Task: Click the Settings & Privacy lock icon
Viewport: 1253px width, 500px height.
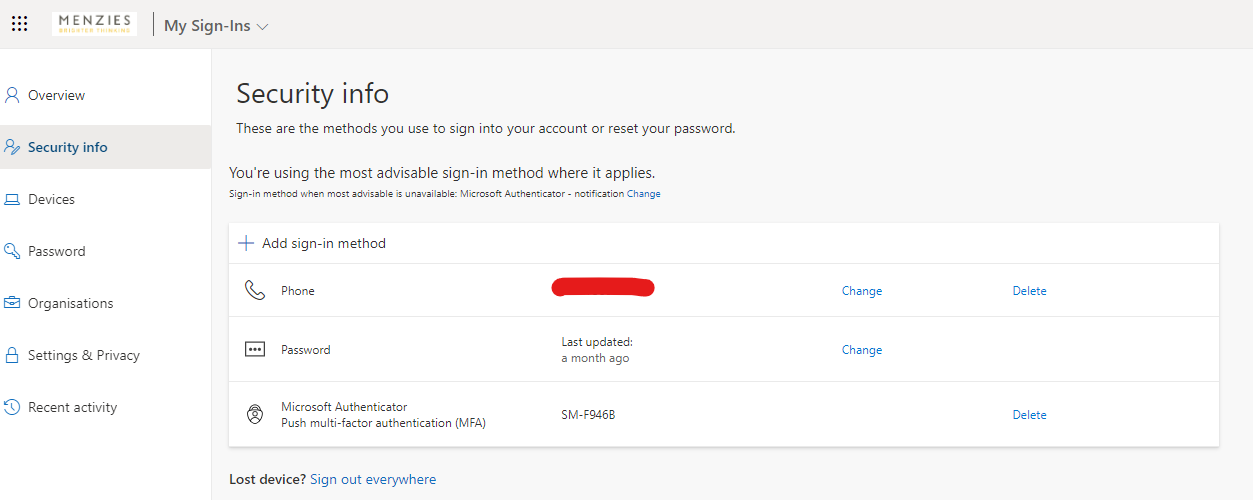Action: (12, 355)
